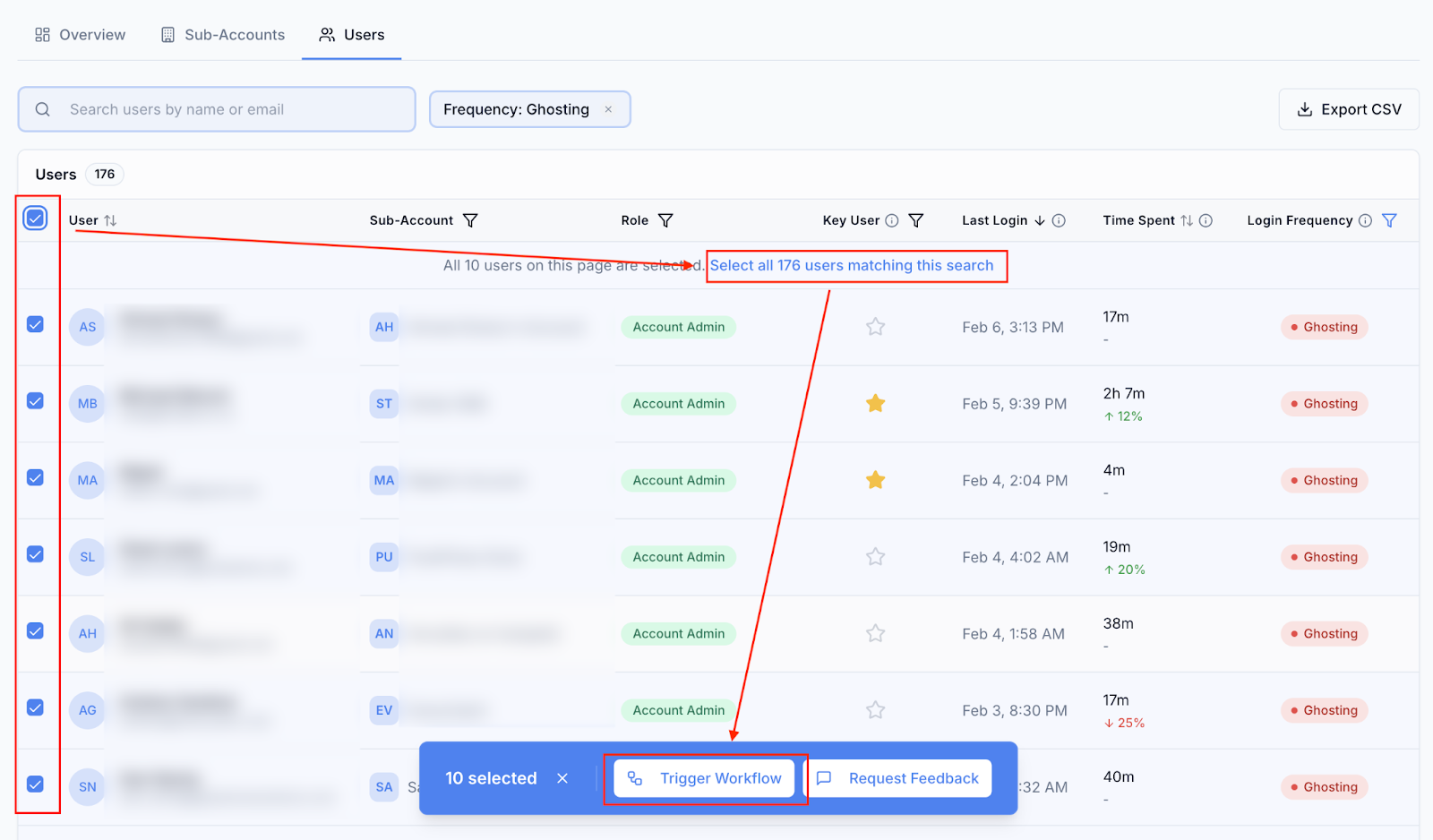The height and width of the screenshot is (840, 1433).
Task: Focus the search users input field
Action: [x=217, y=109]
